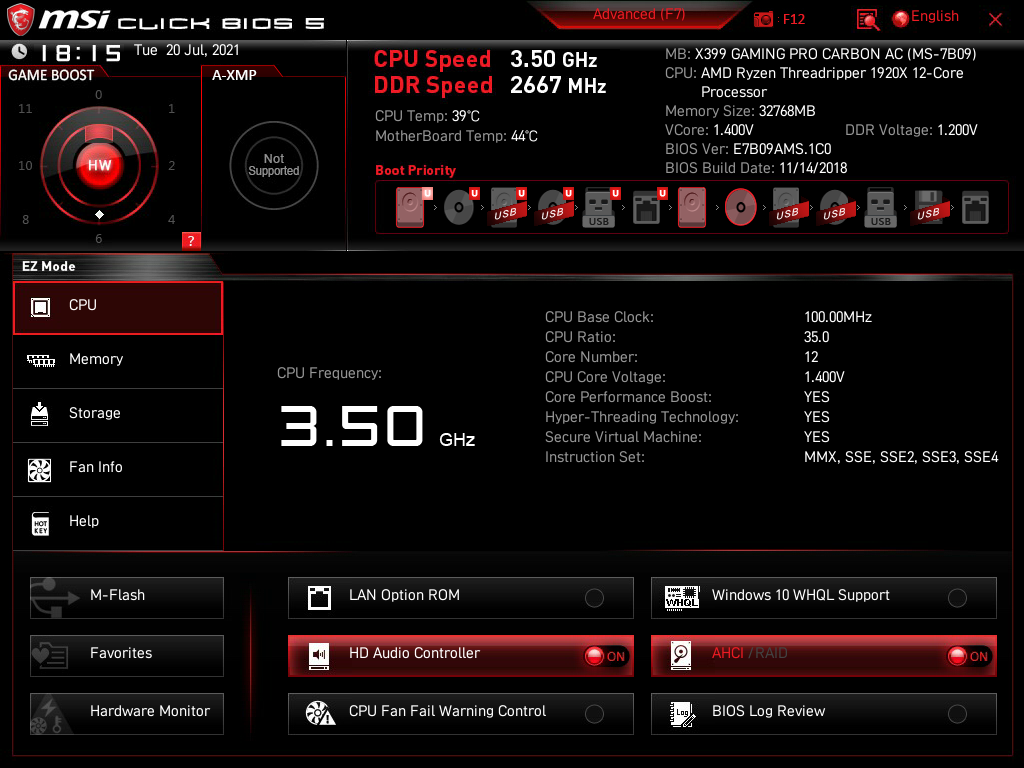Turn off HD Audio Controller
Image resolution: width=1024 pixels, height=768 pixels.
(460, 656)
